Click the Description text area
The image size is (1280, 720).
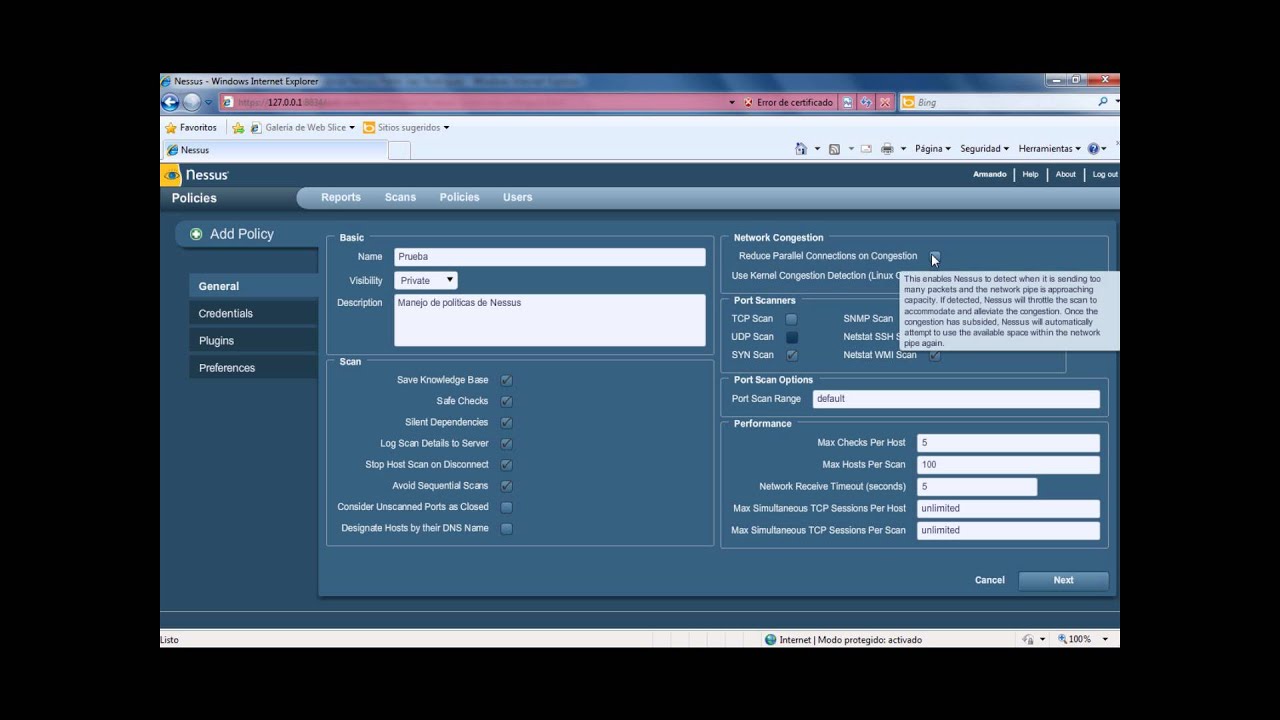point(550,320)
